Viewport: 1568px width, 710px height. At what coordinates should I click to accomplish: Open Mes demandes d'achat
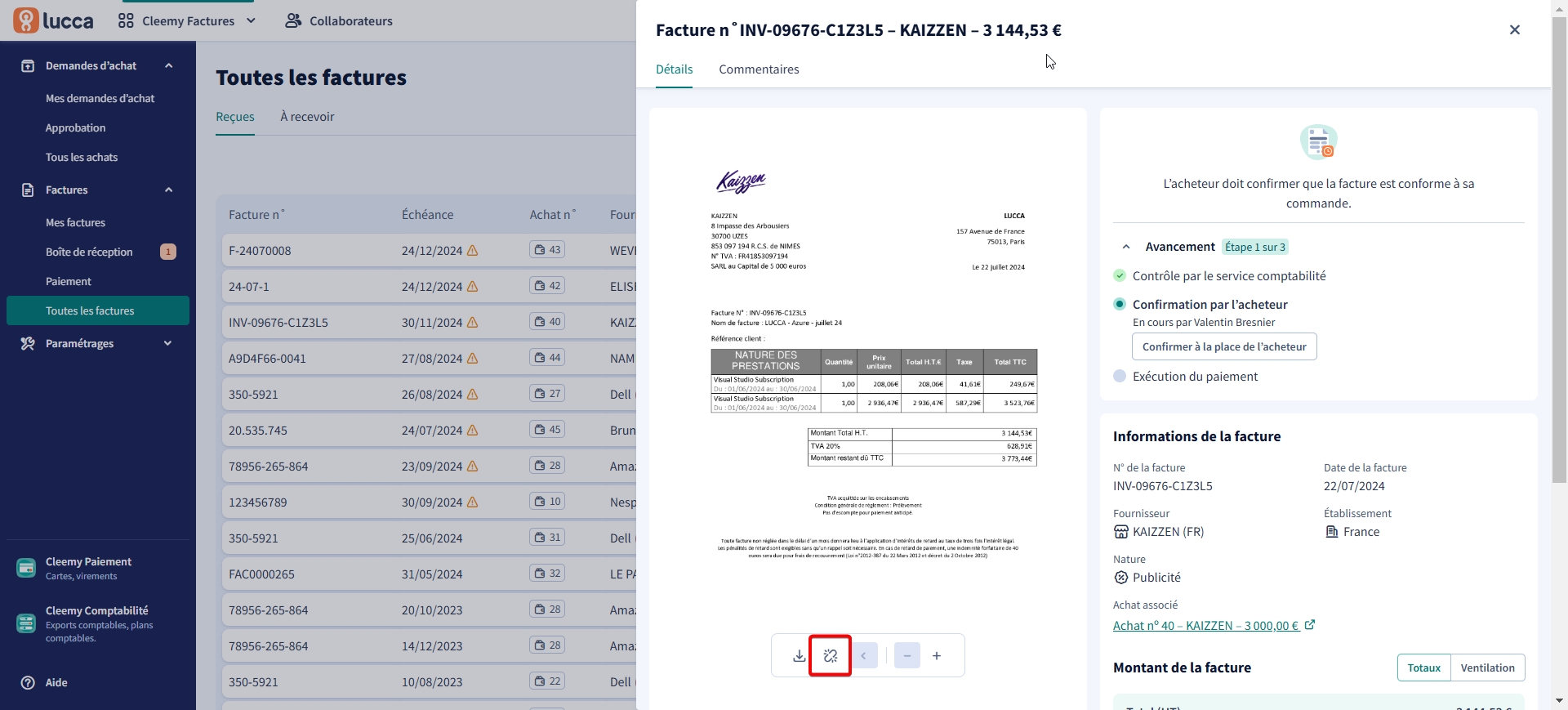click(100, 98)
